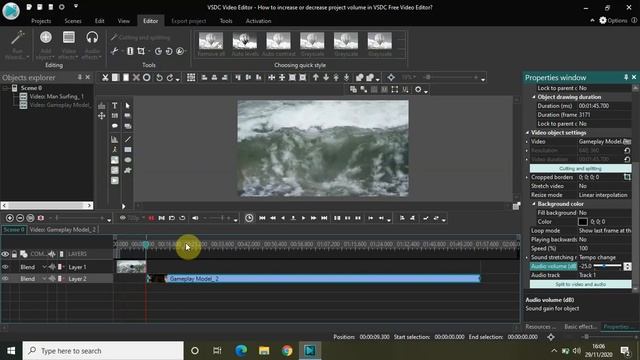Select the pointer arrow tool icon

[x=128, y=106]
